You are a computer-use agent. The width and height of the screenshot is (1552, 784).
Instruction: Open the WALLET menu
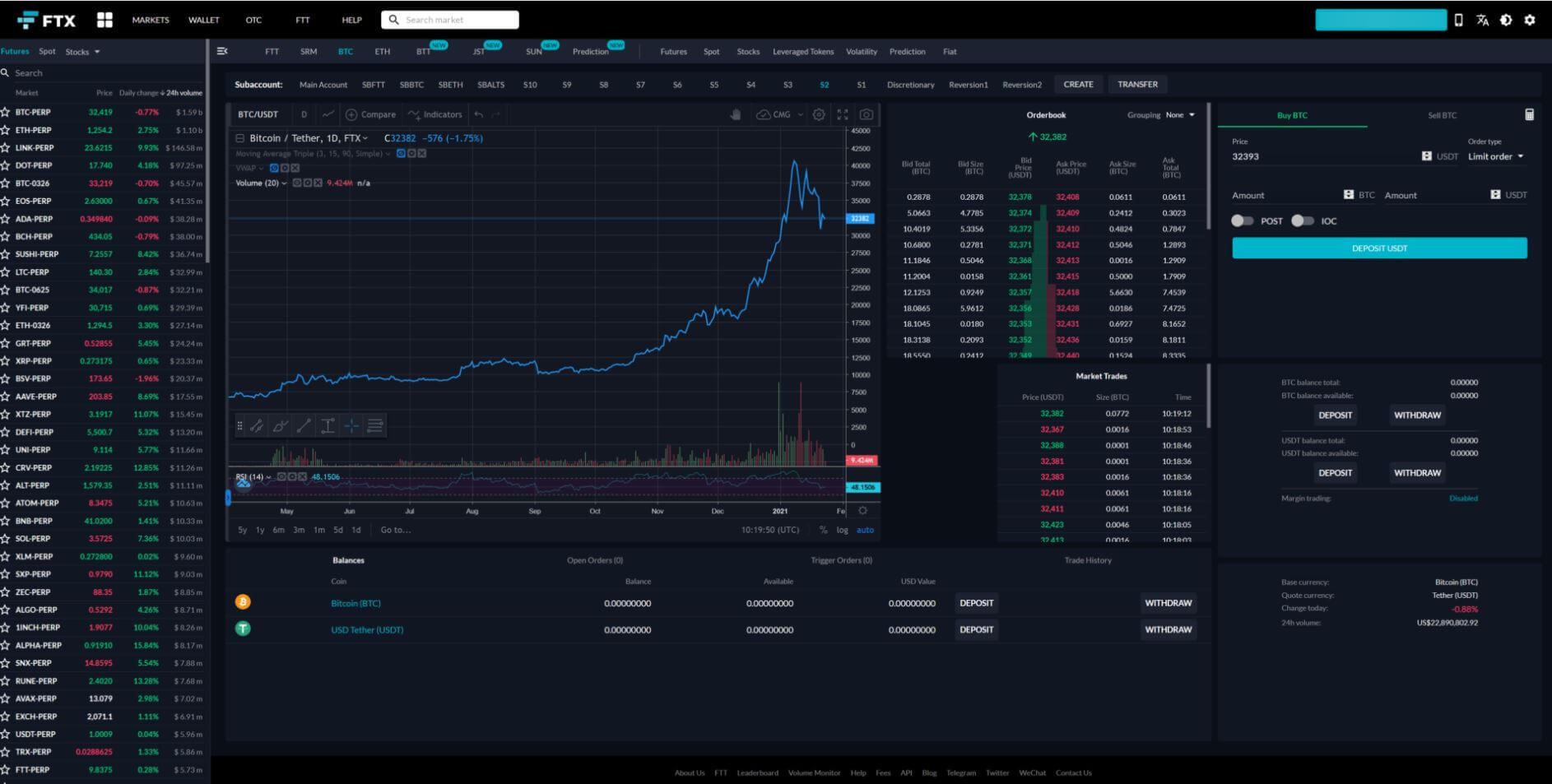[204, 20]
